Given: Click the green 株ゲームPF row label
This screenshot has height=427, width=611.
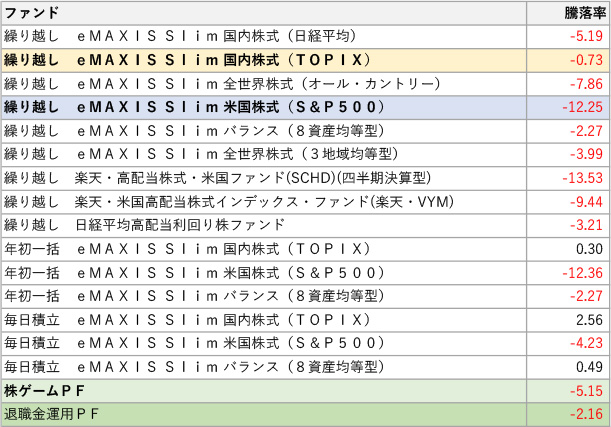Looking at the screenshot, I should click(x=51, y=390).
